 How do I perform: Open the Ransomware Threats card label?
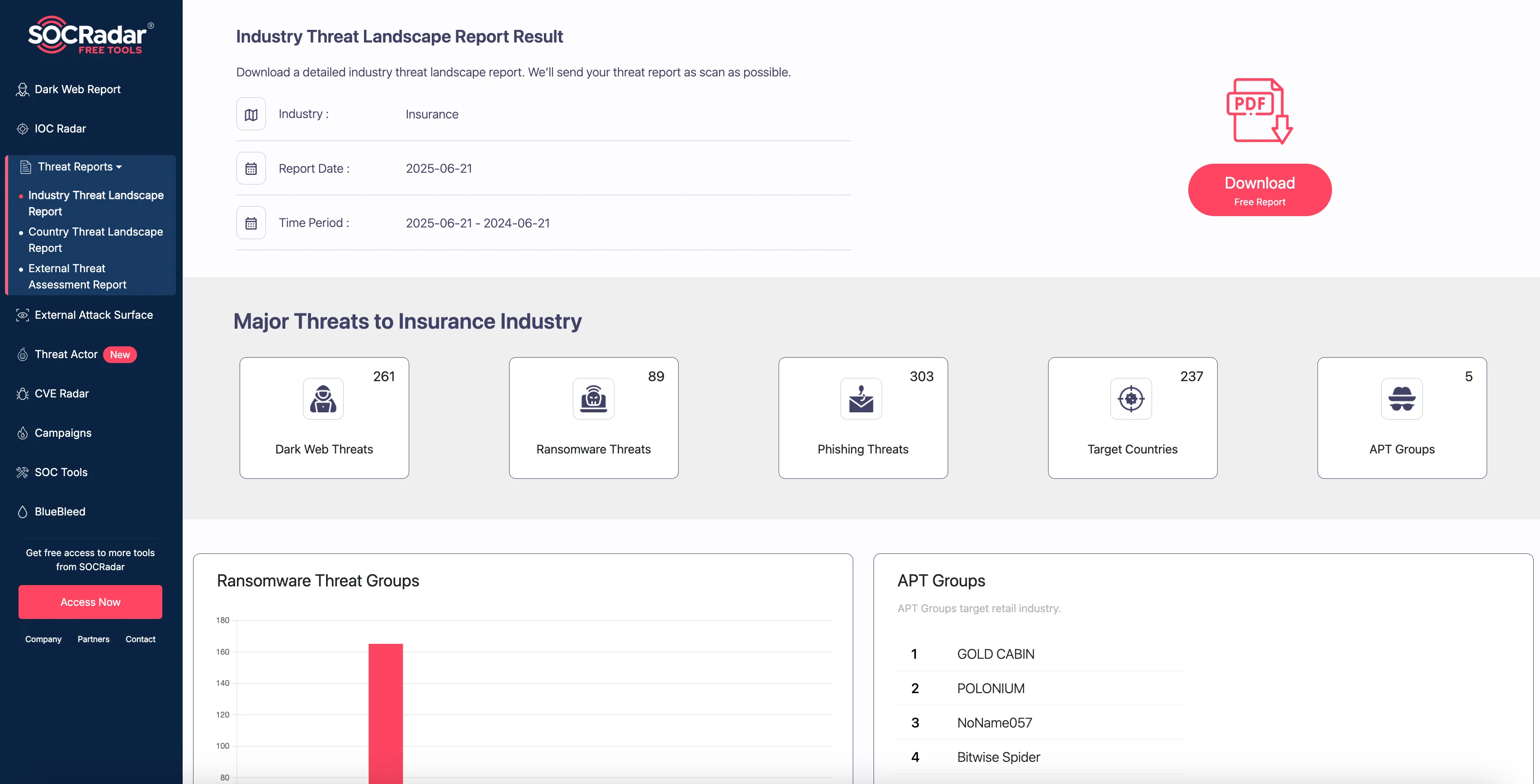(x=594, y=450)
